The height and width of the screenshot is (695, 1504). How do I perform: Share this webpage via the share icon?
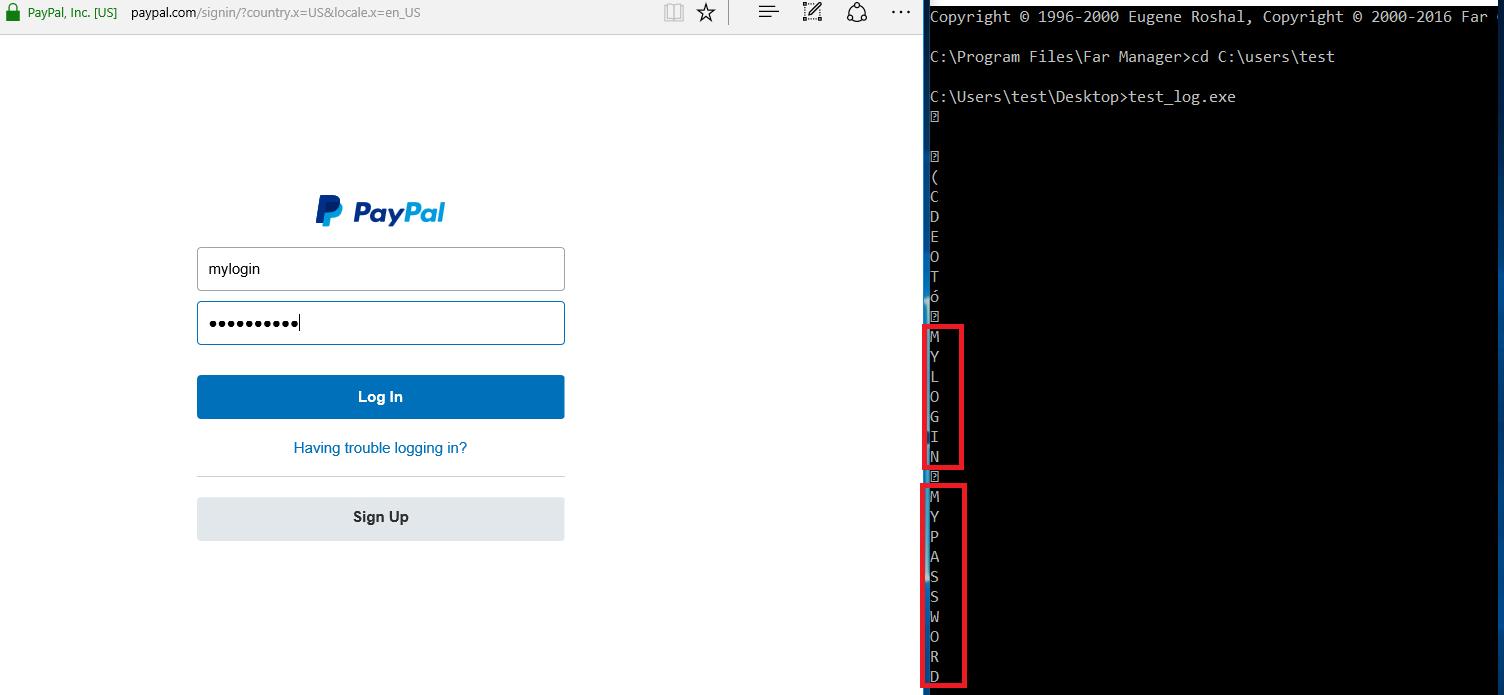856,12
